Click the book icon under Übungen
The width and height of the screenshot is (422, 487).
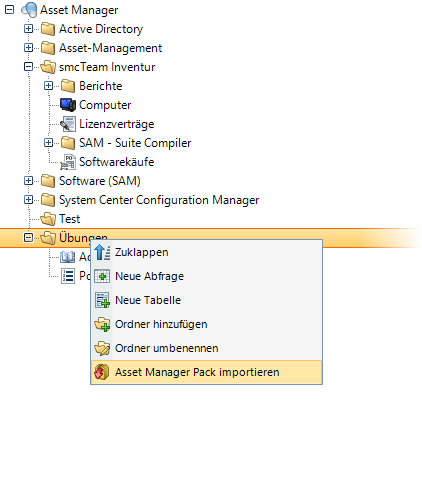tap(68, 257)
